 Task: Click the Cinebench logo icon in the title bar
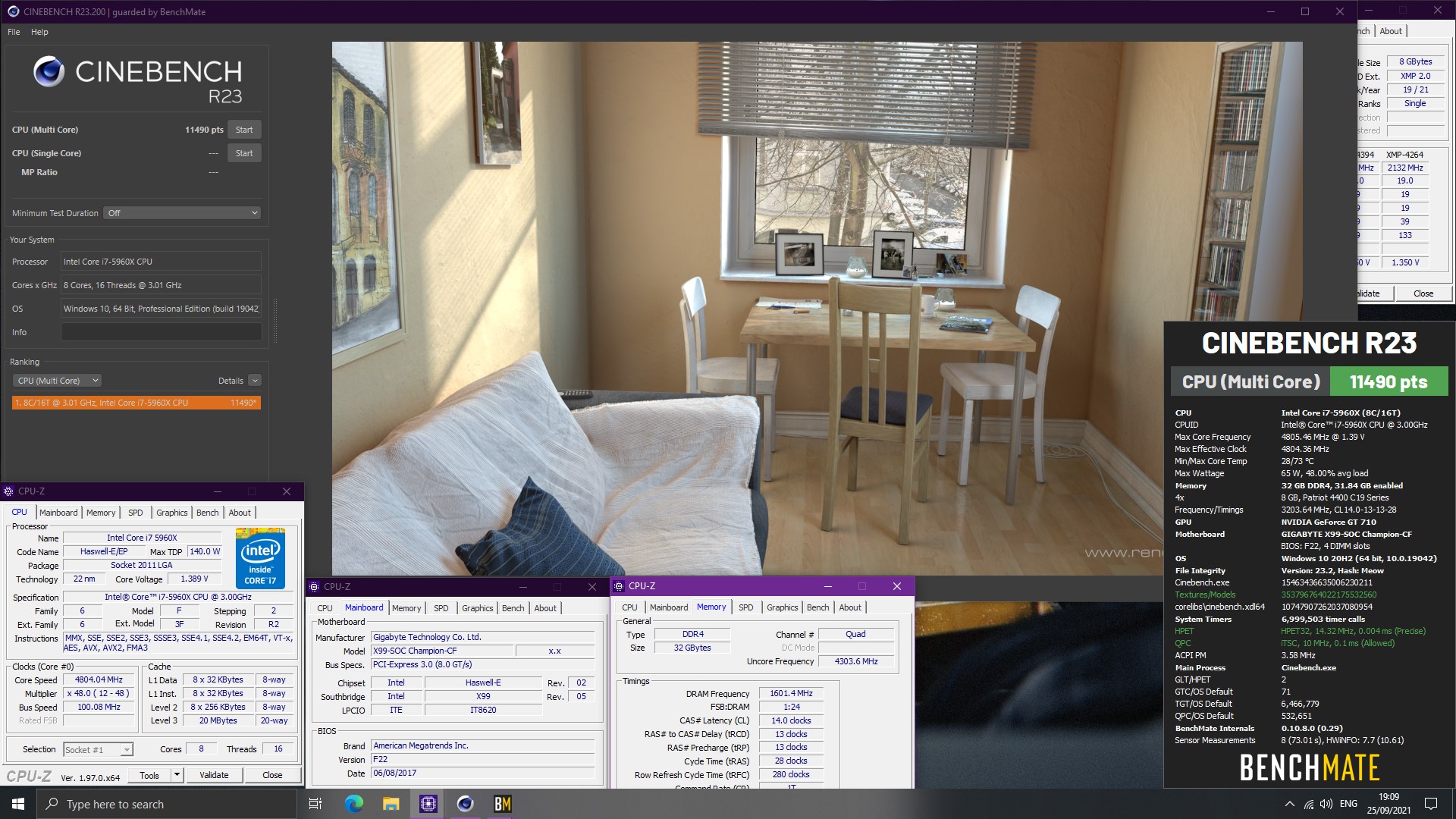[x=13, y=11]
